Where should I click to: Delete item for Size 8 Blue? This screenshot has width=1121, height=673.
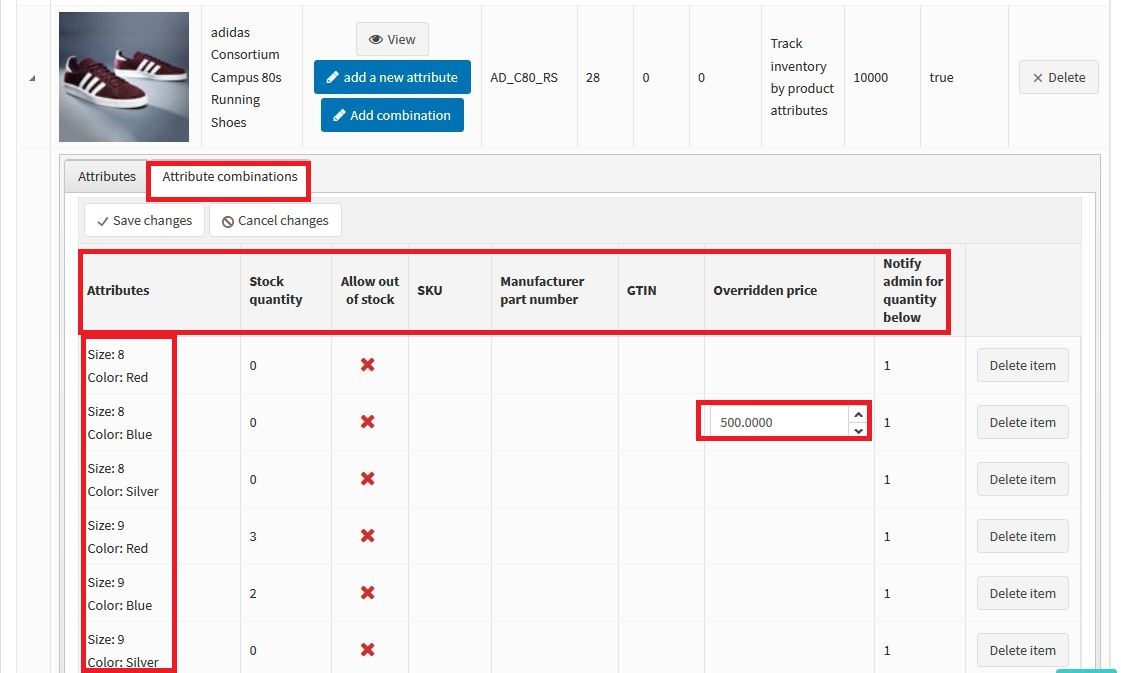point(1022,422)
